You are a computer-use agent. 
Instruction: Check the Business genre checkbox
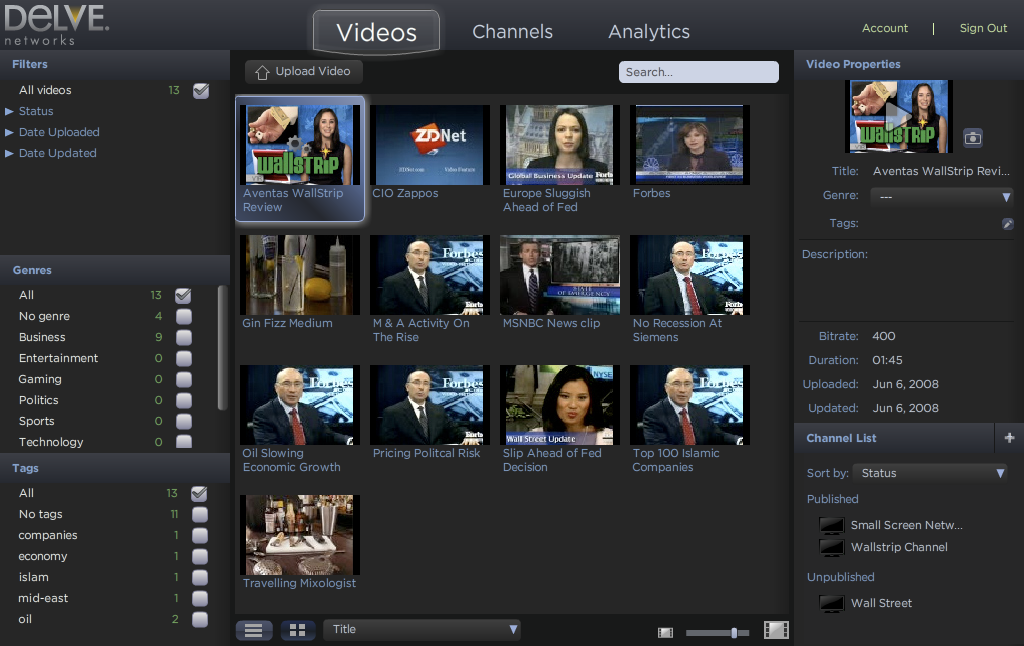184,338
